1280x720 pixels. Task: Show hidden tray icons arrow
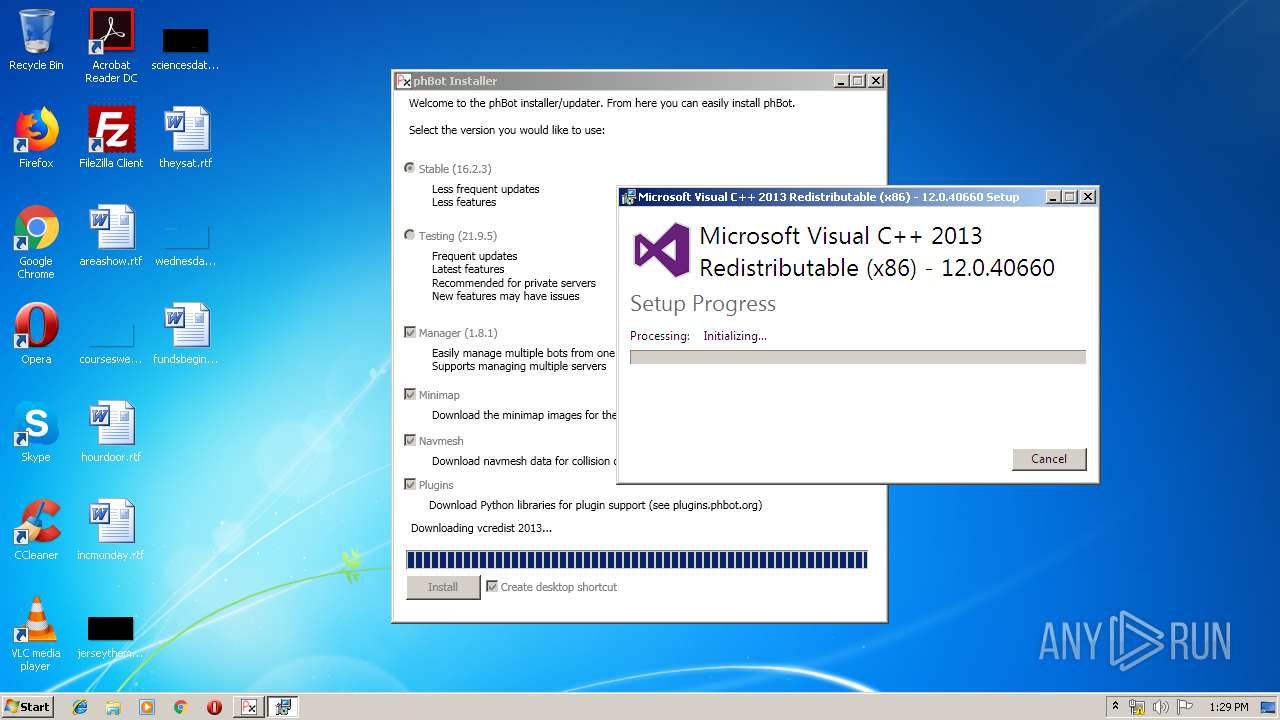click(1116, 707)
